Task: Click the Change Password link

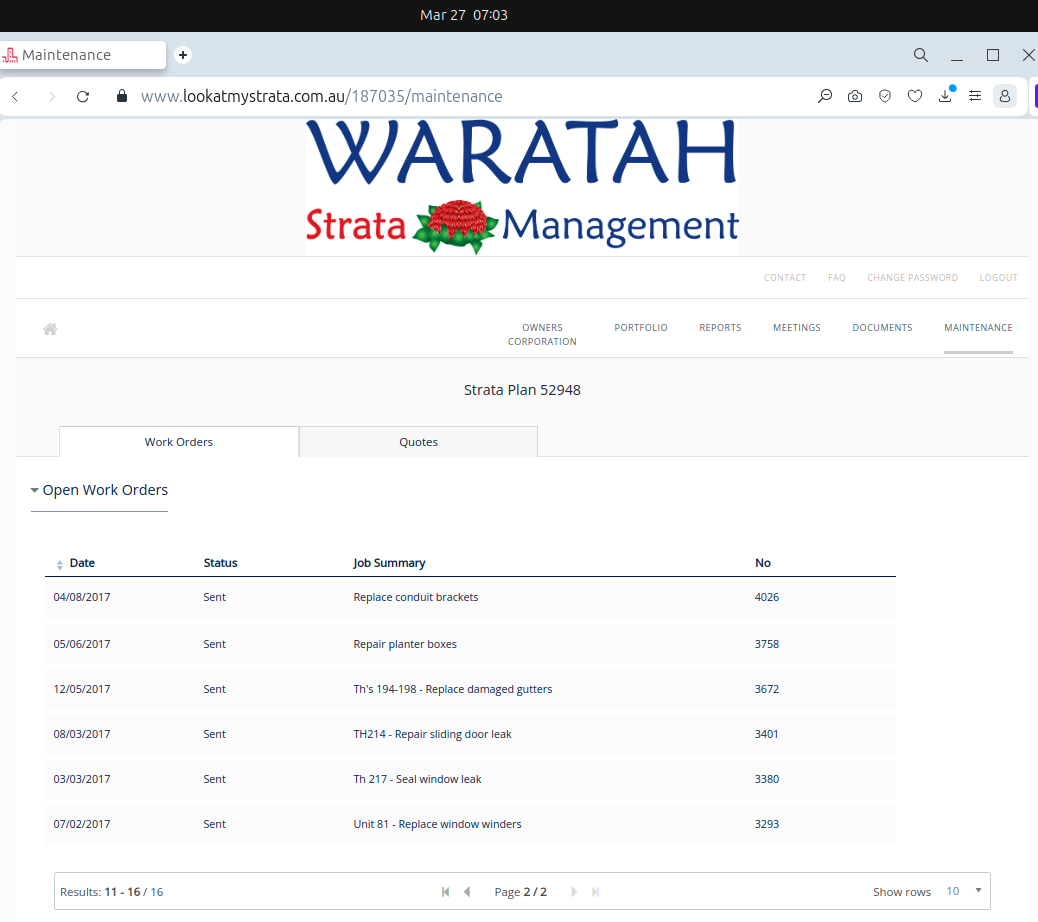Action: coord(913,277)
